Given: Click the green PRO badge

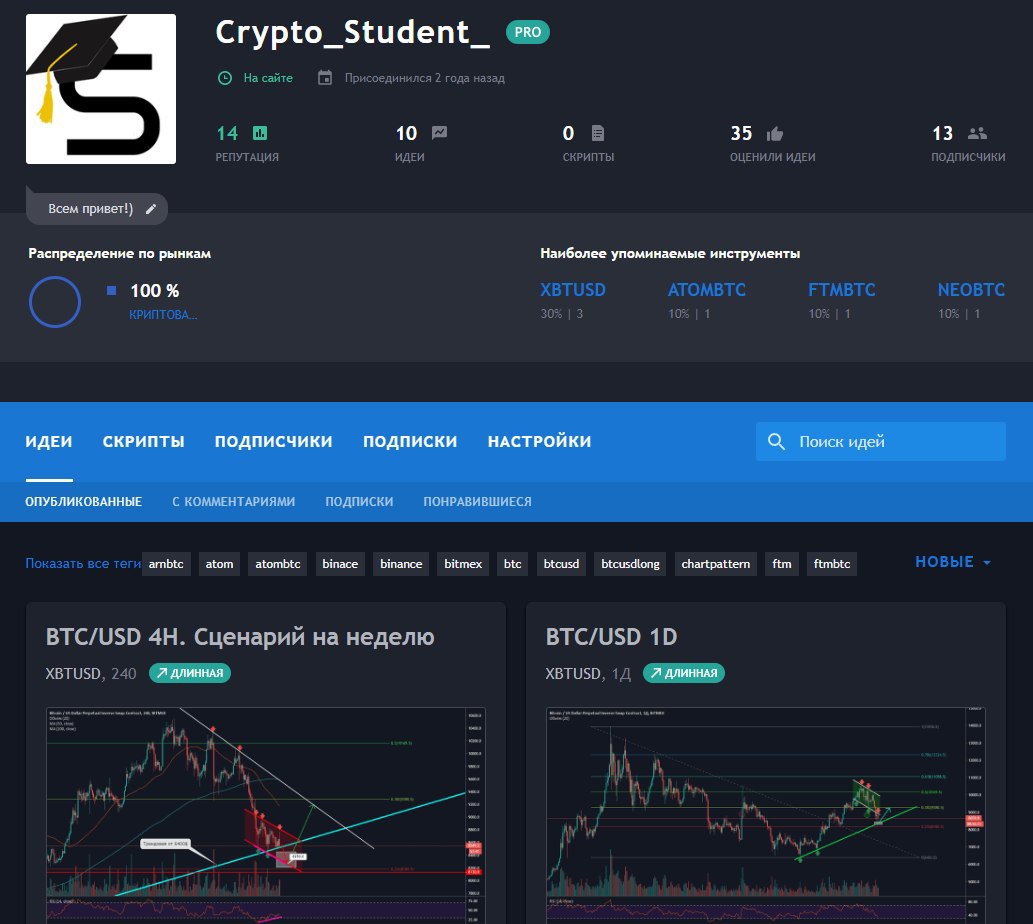Looking at the screenshot, I should [528, 32].
